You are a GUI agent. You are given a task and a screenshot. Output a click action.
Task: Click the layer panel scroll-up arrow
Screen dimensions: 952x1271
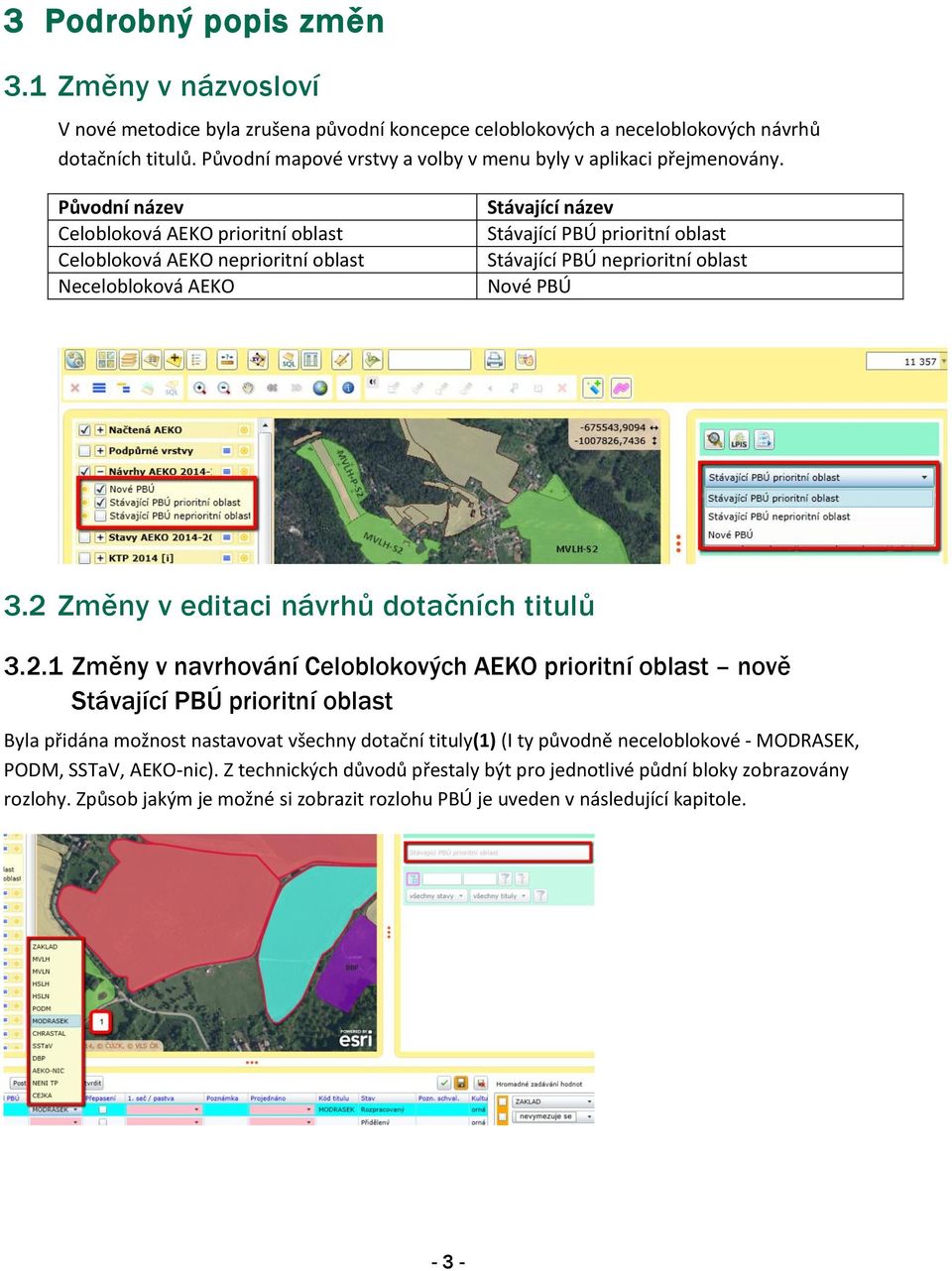(266, 426)
